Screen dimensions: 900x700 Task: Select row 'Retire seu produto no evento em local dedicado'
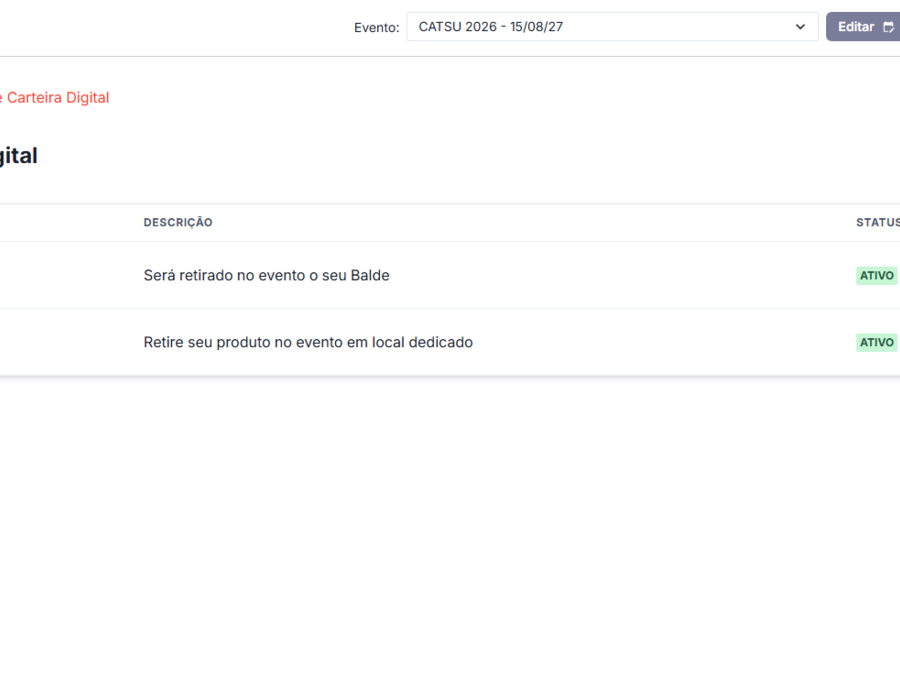(450, 343)
